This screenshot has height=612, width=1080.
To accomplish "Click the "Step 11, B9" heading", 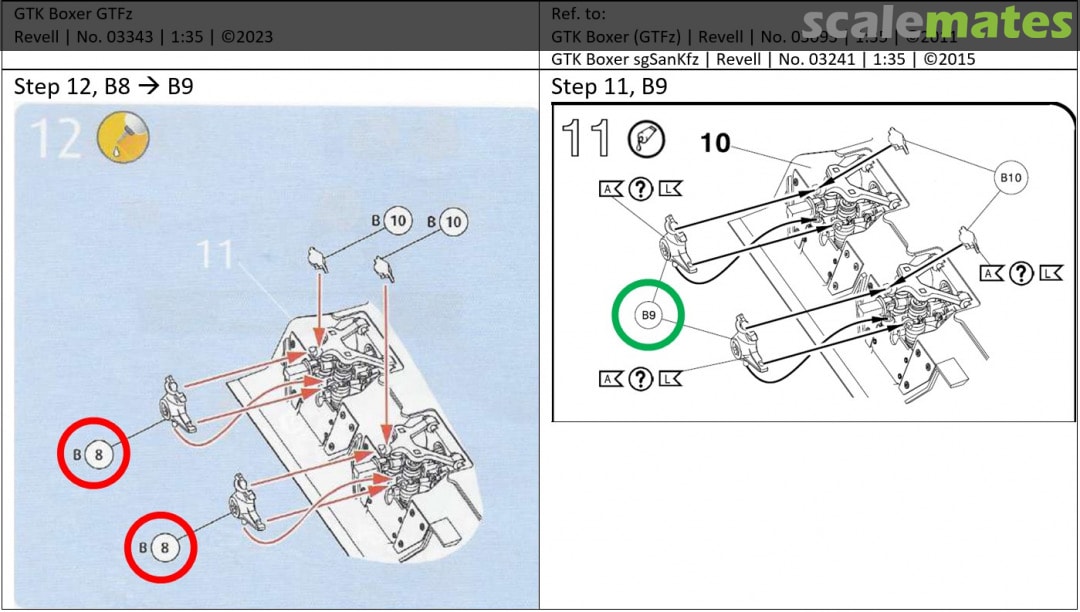I will pyautogui.click(x=609, y=87).
